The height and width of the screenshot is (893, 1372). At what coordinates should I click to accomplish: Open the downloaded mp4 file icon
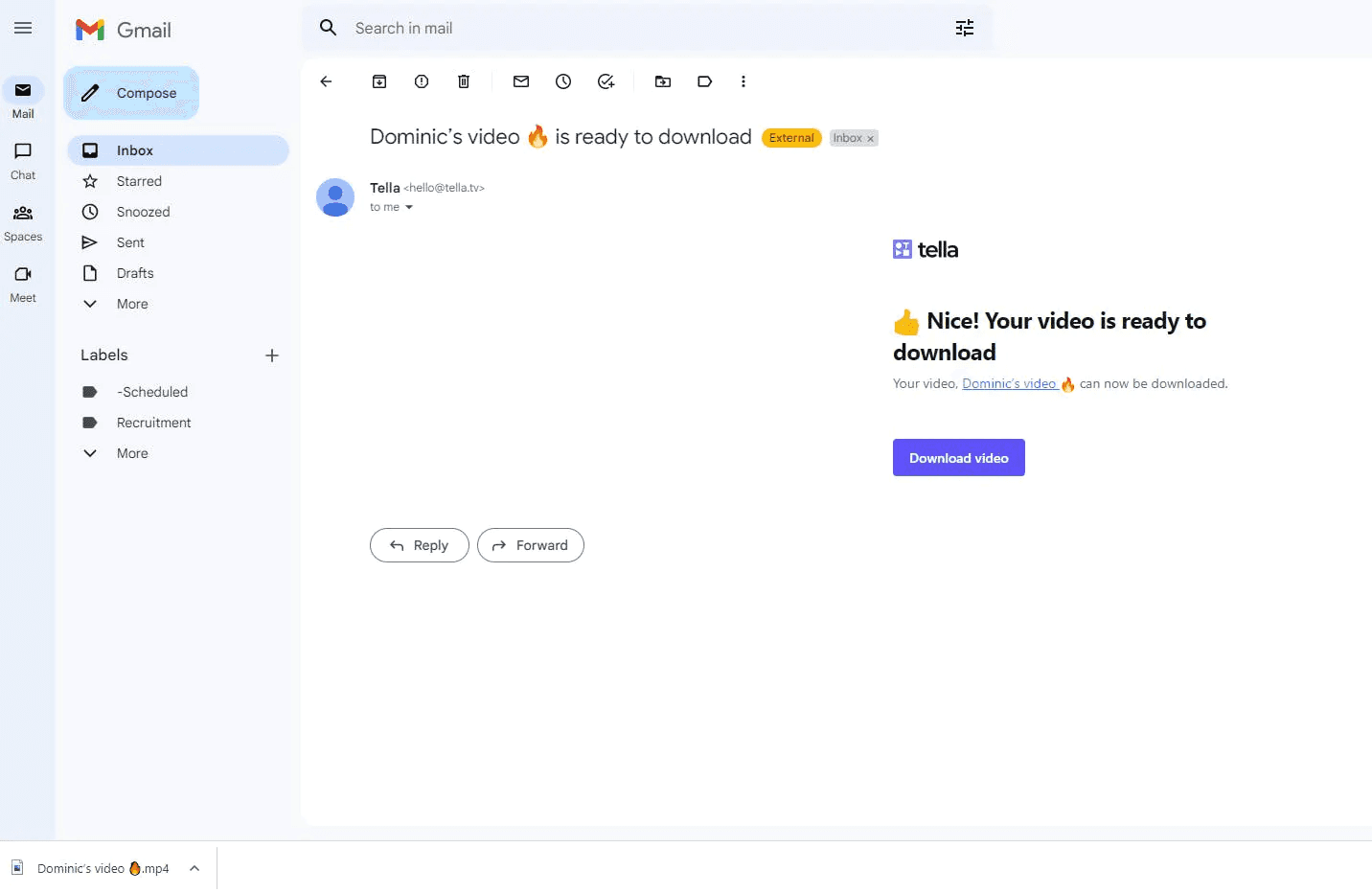tap(17, 868)
